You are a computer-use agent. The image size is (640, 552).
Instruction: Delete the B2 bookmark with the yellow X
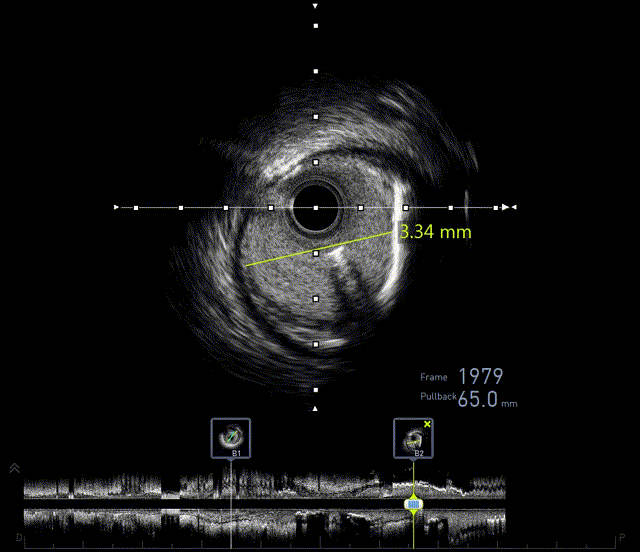(427, 424)
